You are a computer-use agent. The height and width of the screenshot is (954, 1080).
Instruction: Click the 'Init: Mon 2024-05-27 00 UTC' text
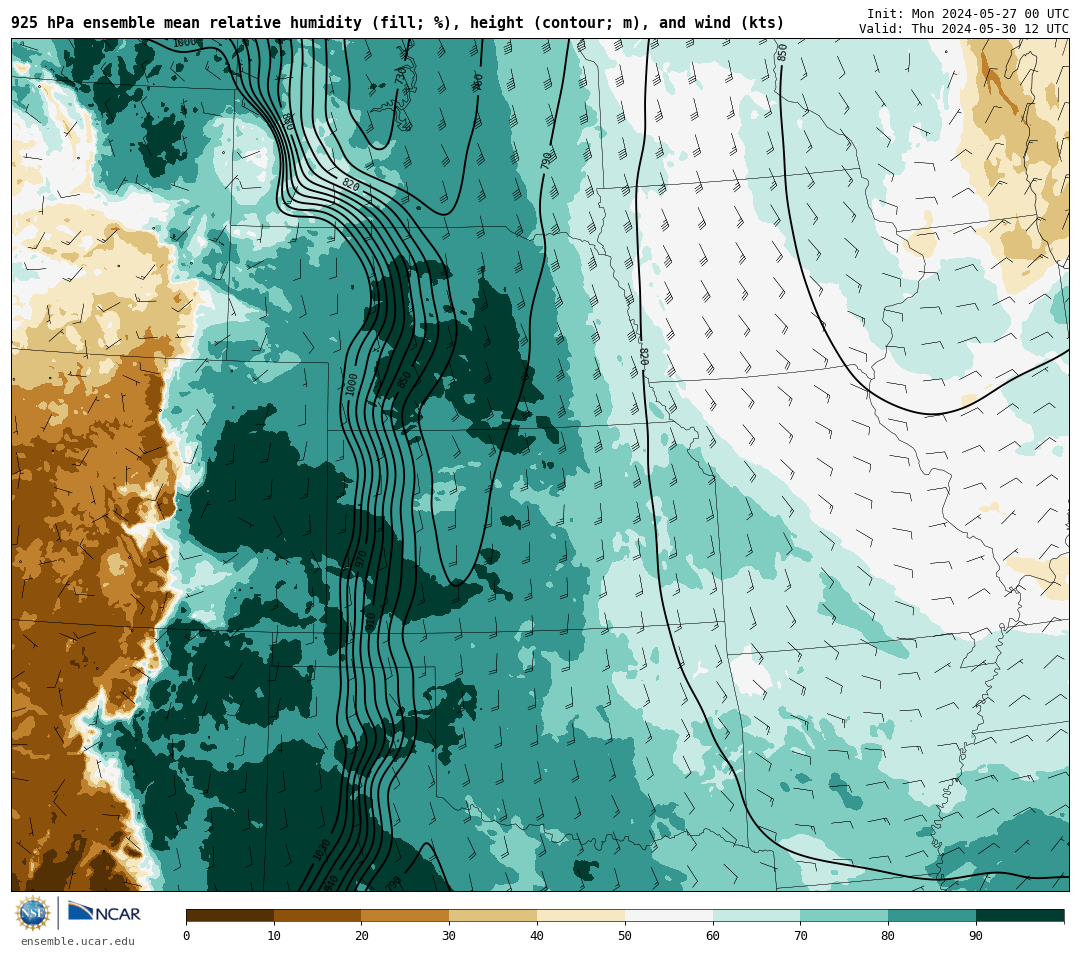[968, 14]
